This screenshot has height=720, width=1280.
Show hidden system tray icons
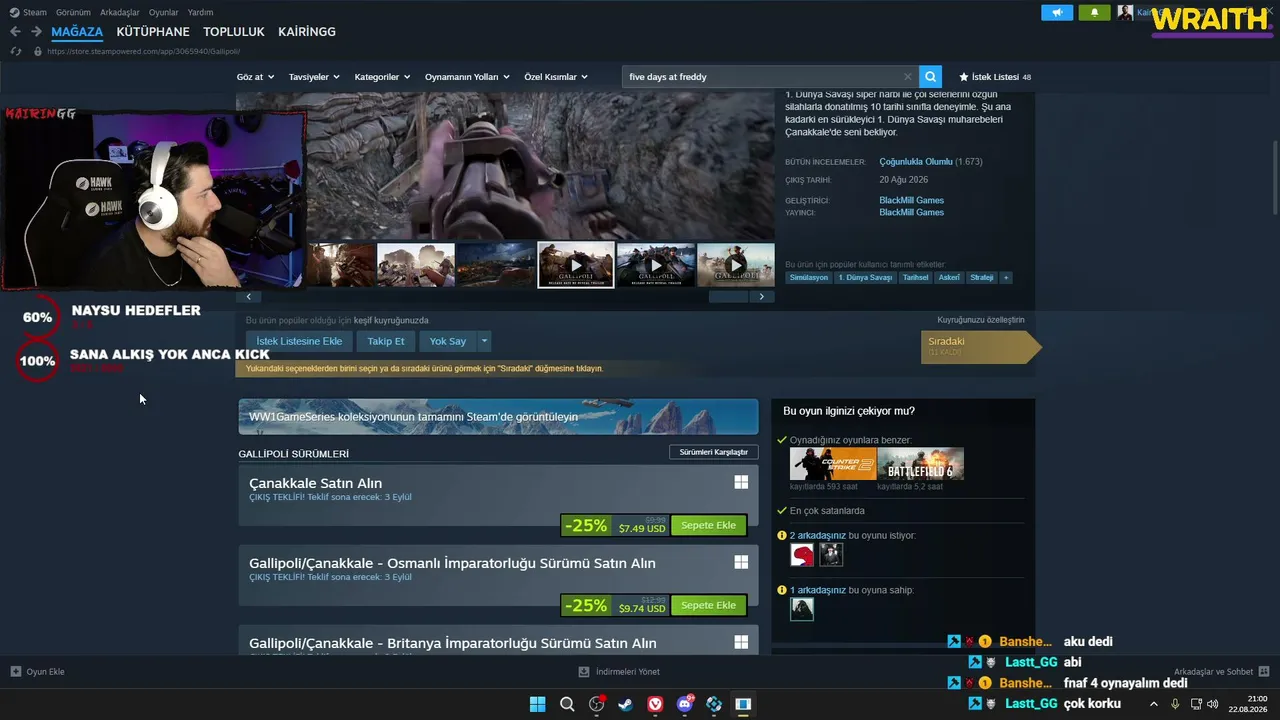1153,704
